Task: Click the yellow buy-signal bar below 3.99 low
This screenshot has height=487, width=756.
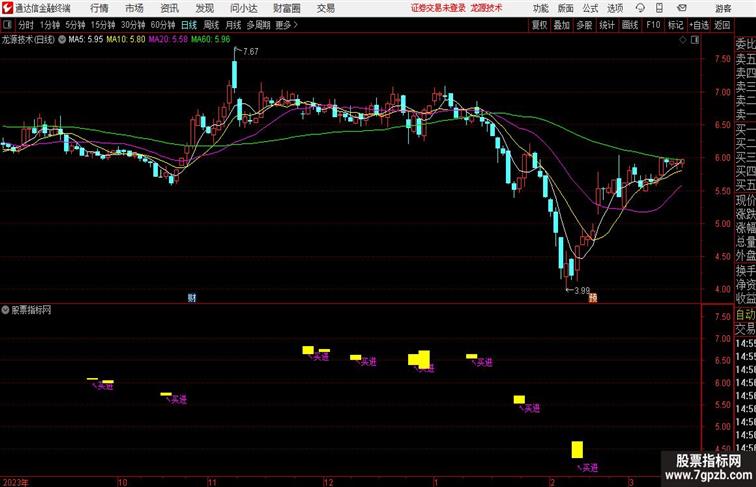Action: pyautogui.click(x=577, y=450)
